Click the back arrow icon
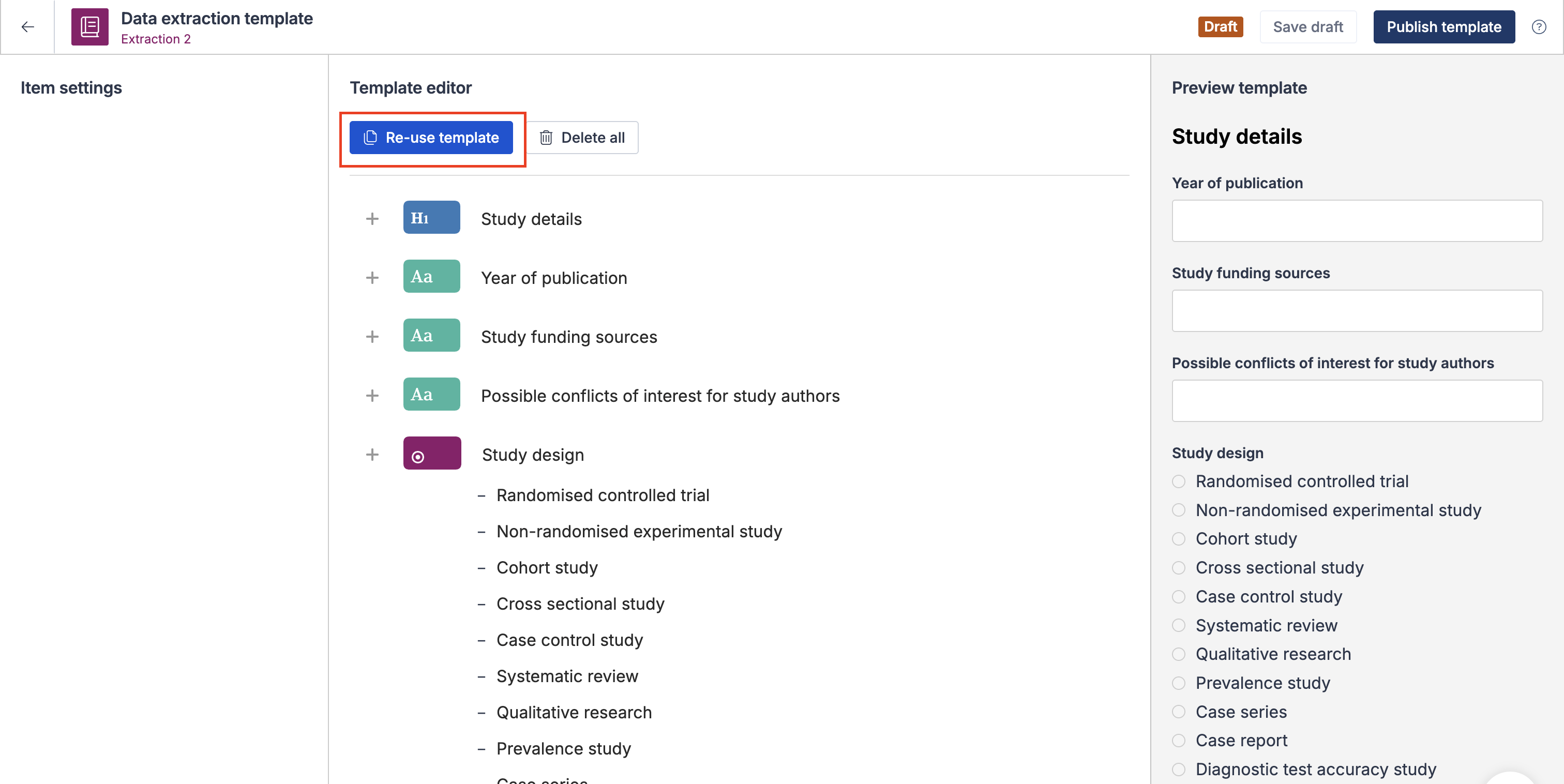This screenshot has width=1564, height=784. click(x=27, y=27)
